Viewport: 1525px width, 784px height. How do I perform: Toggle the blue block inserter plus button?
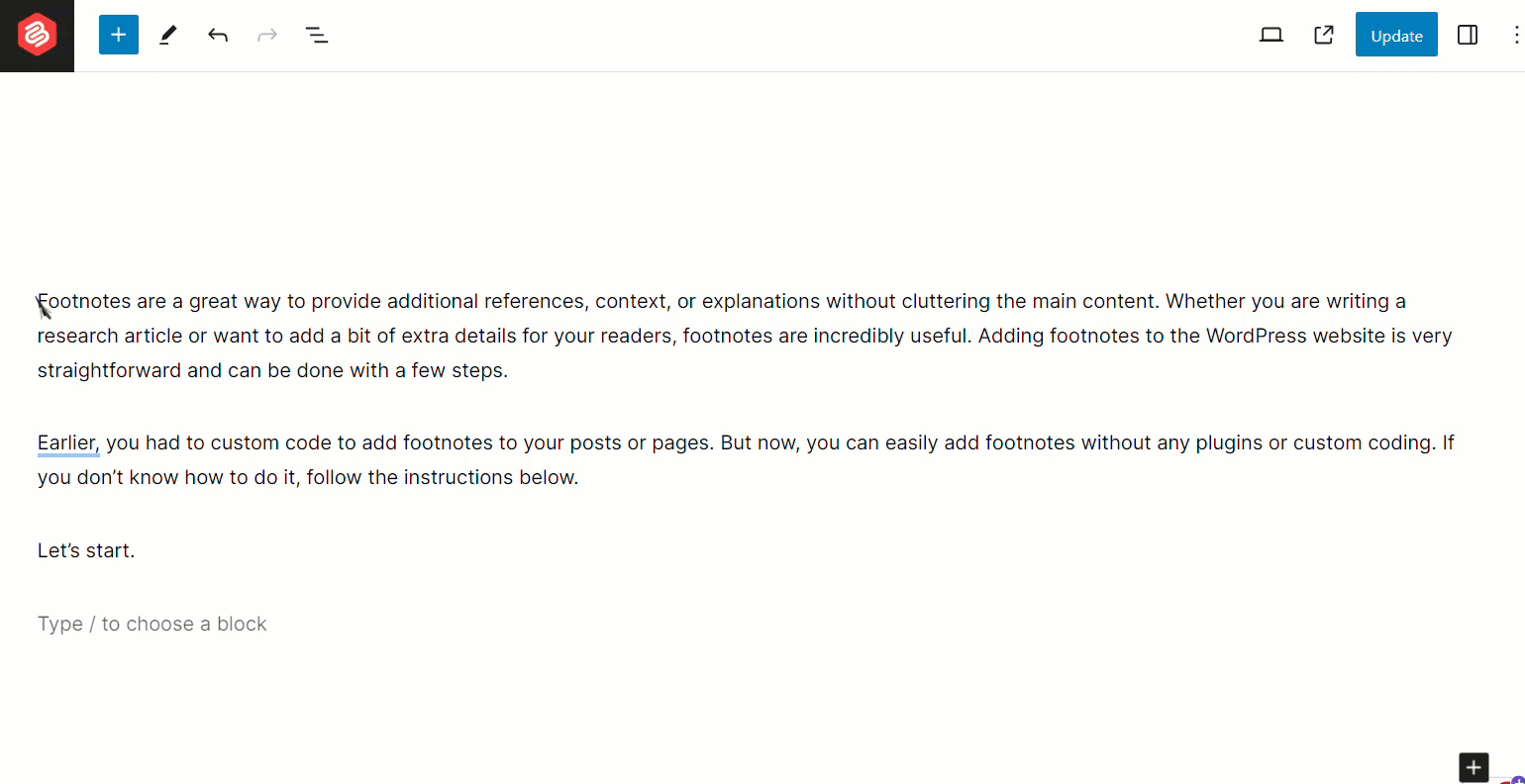point(119,36)
